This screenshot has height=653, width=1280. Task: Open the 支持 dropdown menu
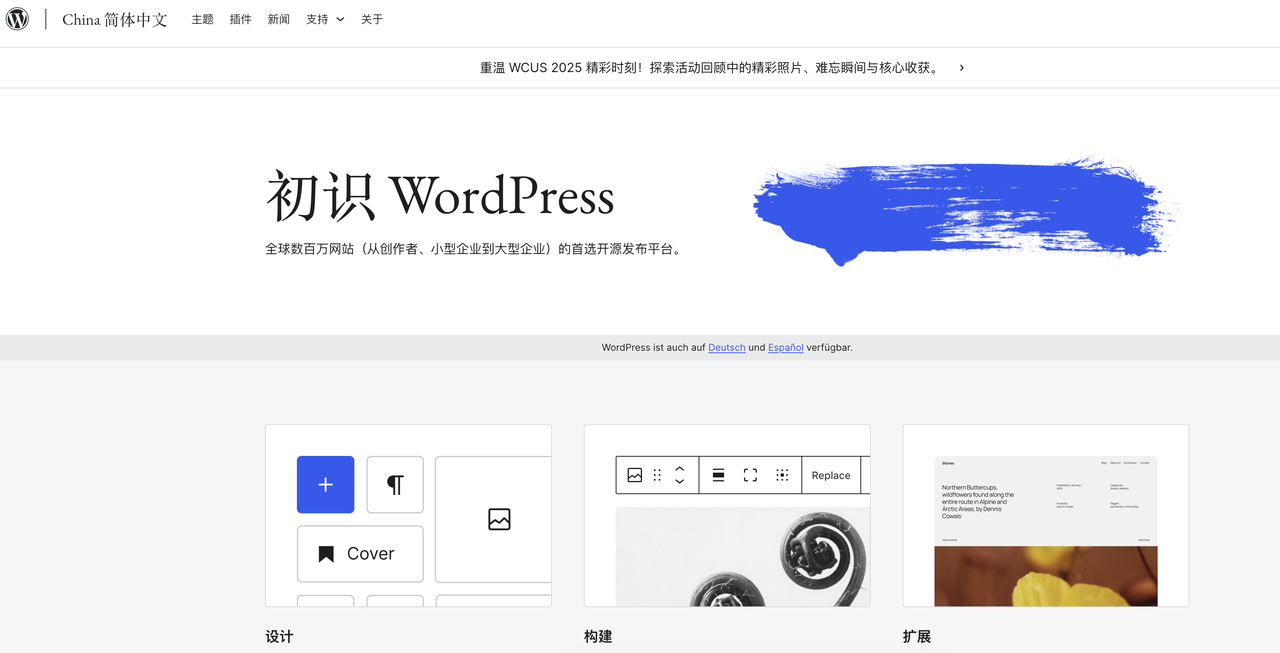(x=324, y=19)
